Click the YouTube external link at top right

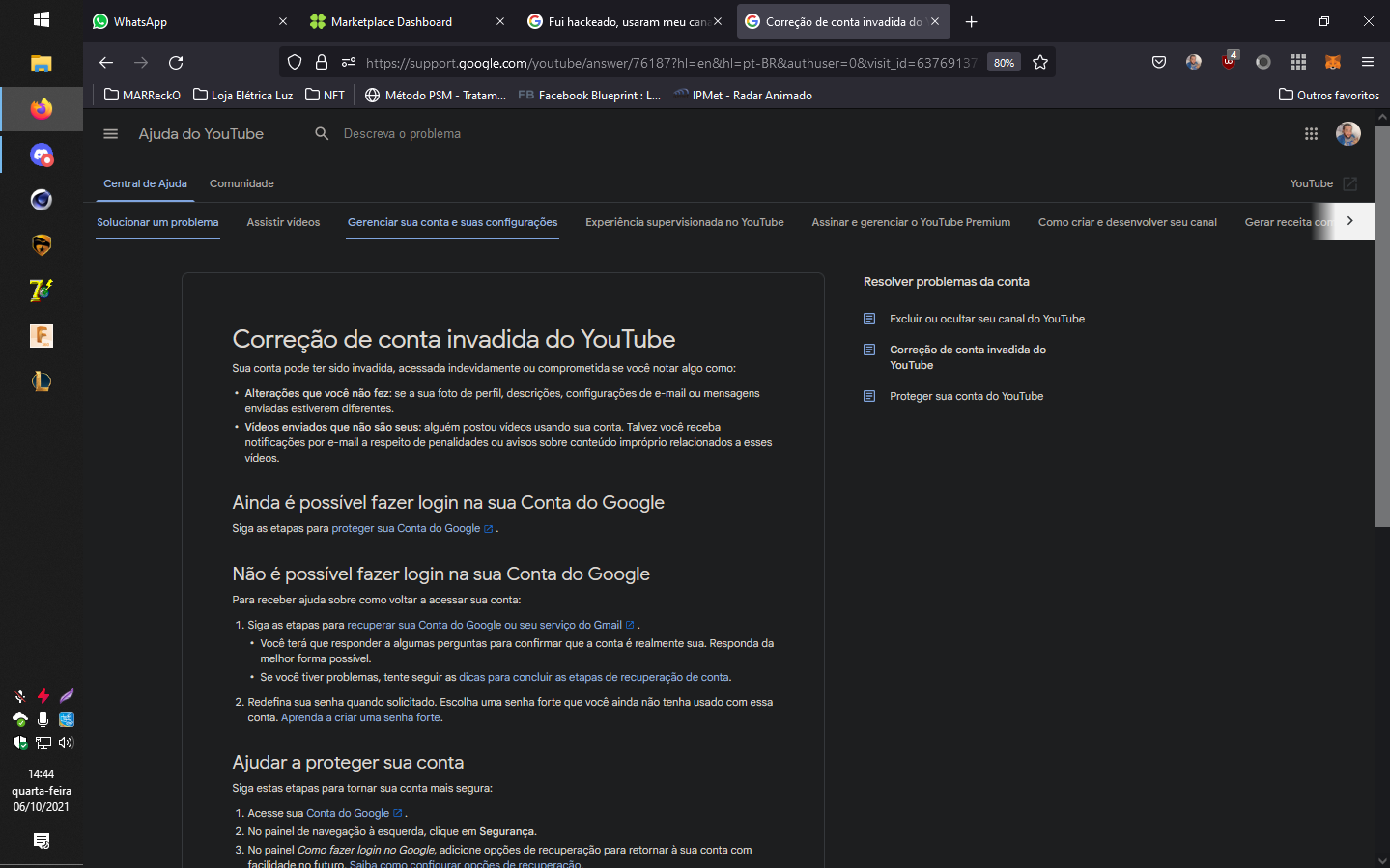pyautogui.click(x=1323, y=183)
